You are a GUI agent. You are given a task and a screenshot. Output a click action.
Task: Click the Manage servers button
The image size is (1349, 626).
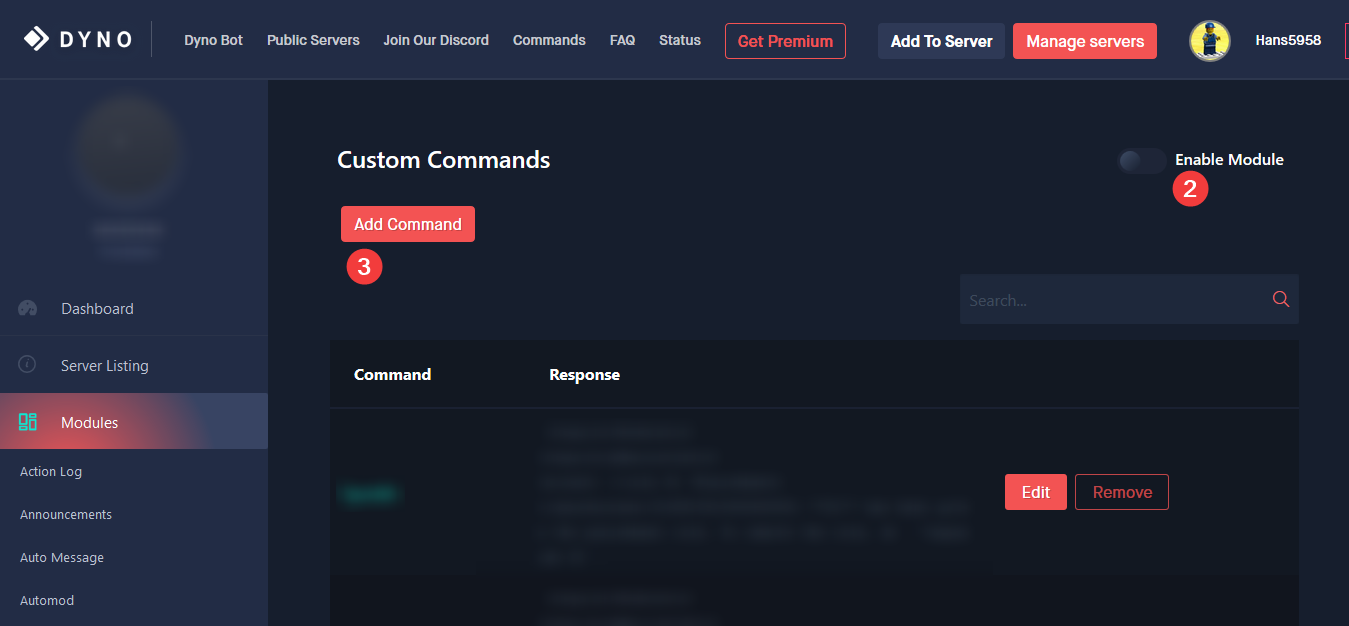1085,41
